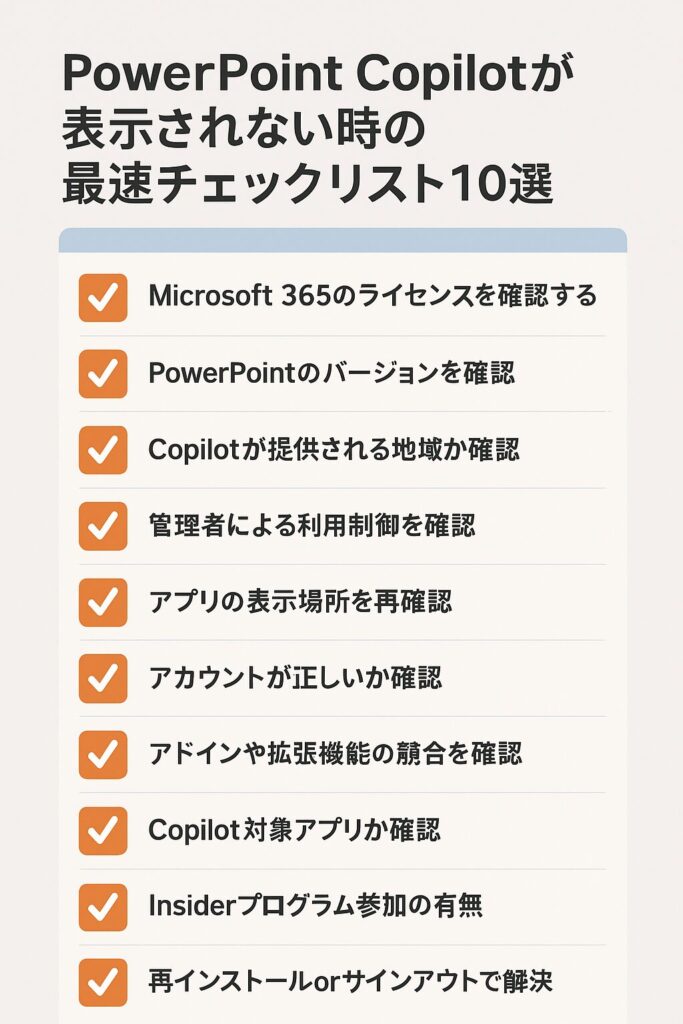Click the アカウントが正しいか確認 text
The width and height of the screenshot is (683, 1024).
295,678
